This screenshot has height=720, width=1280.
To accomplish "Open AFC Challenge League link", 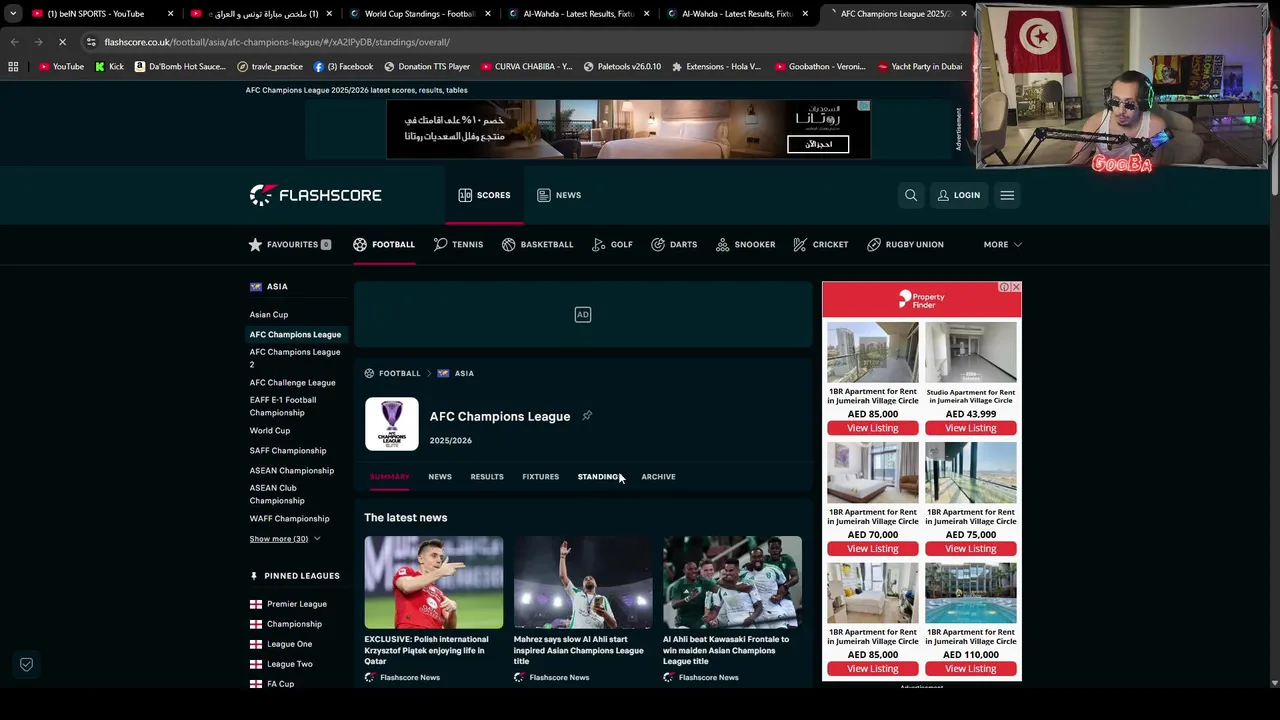I will point(292,383).
